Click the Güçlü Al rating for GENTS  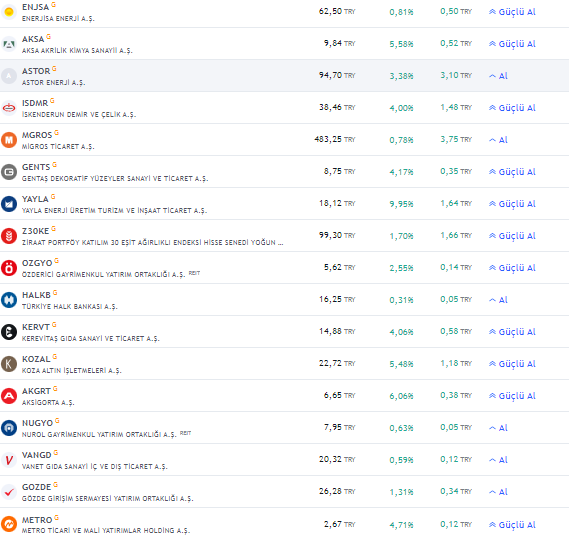(512, 172)
